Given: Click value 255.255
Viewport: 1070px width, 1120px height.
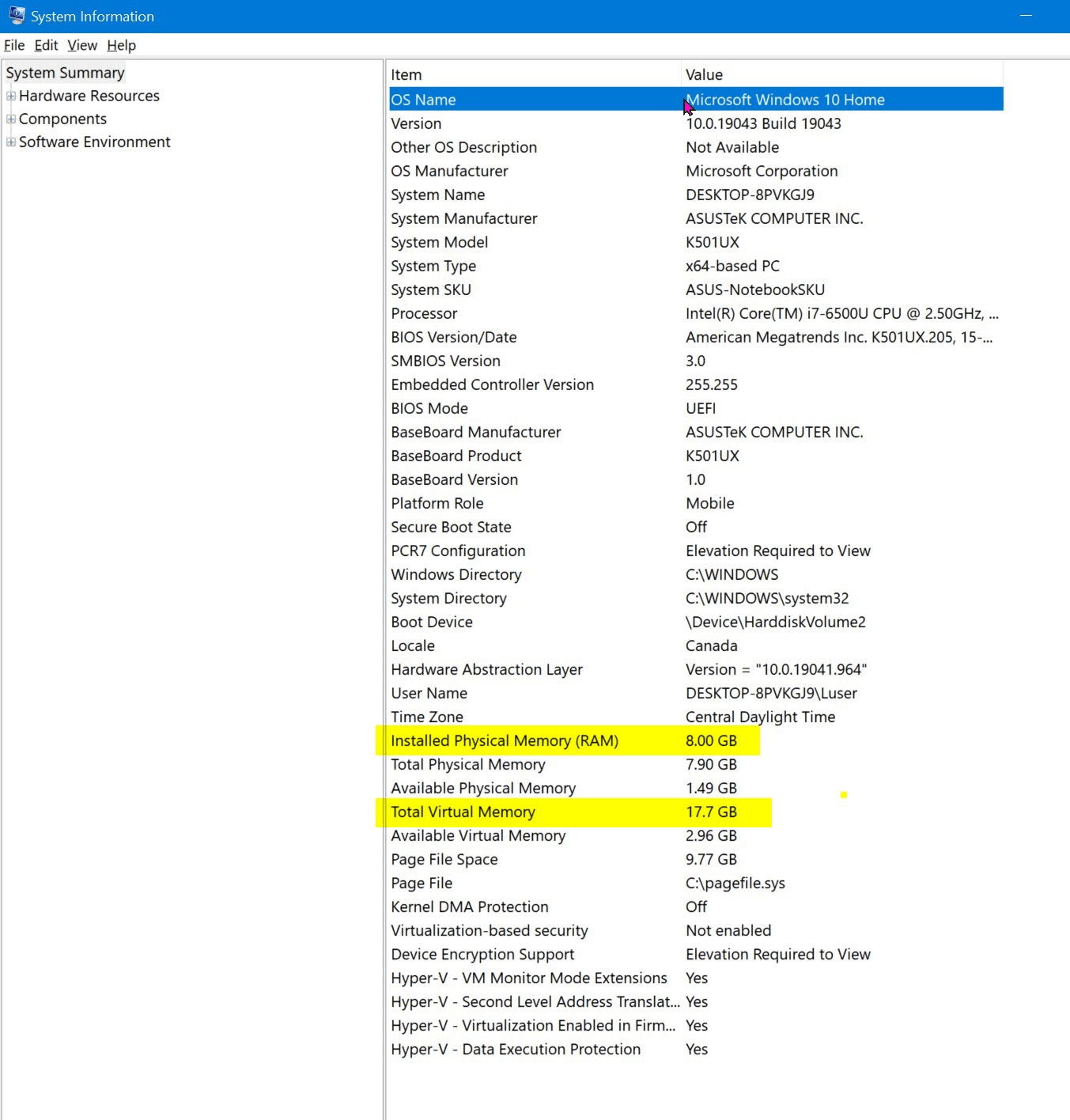Looking at the screenshot, I should tap(711, 384).
